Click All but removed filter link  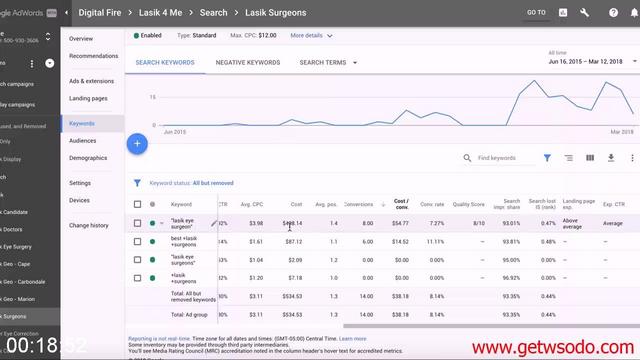click(x=213, y=183)
